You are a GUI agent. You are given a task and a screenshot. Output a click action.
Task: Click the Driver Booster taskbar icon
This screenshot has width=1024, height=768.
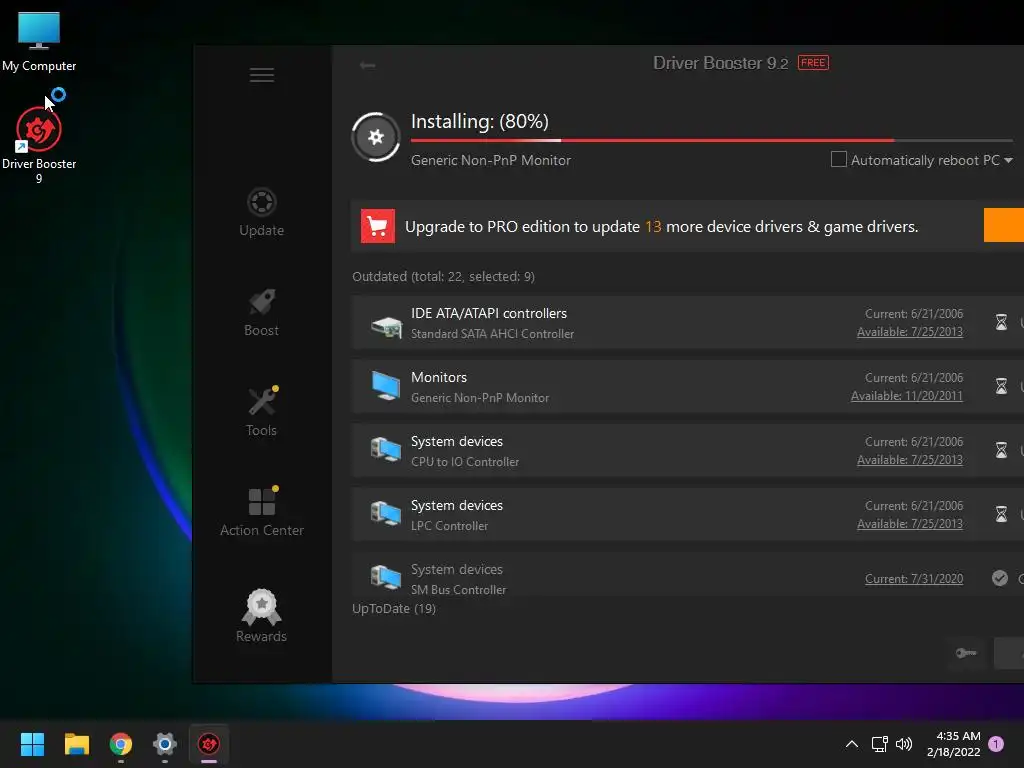tap(209, 744)
